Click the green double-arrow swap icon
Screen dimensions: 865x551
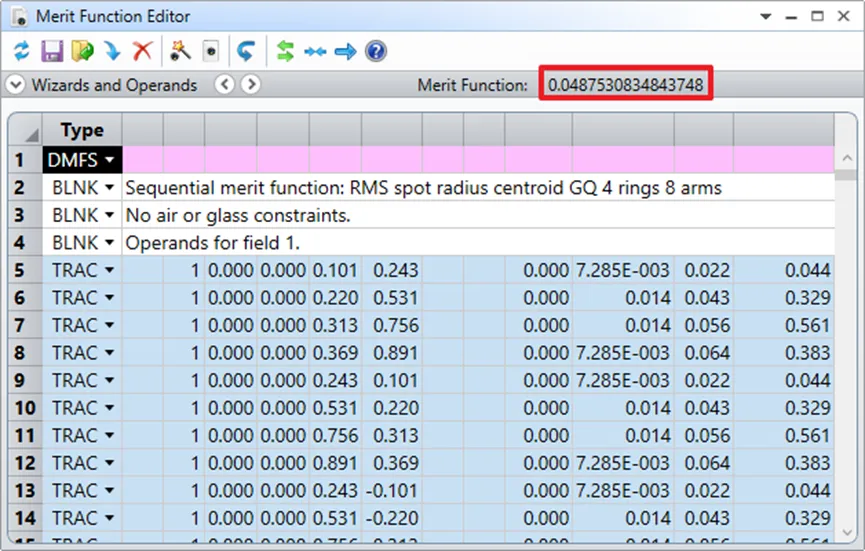[285, 51]
